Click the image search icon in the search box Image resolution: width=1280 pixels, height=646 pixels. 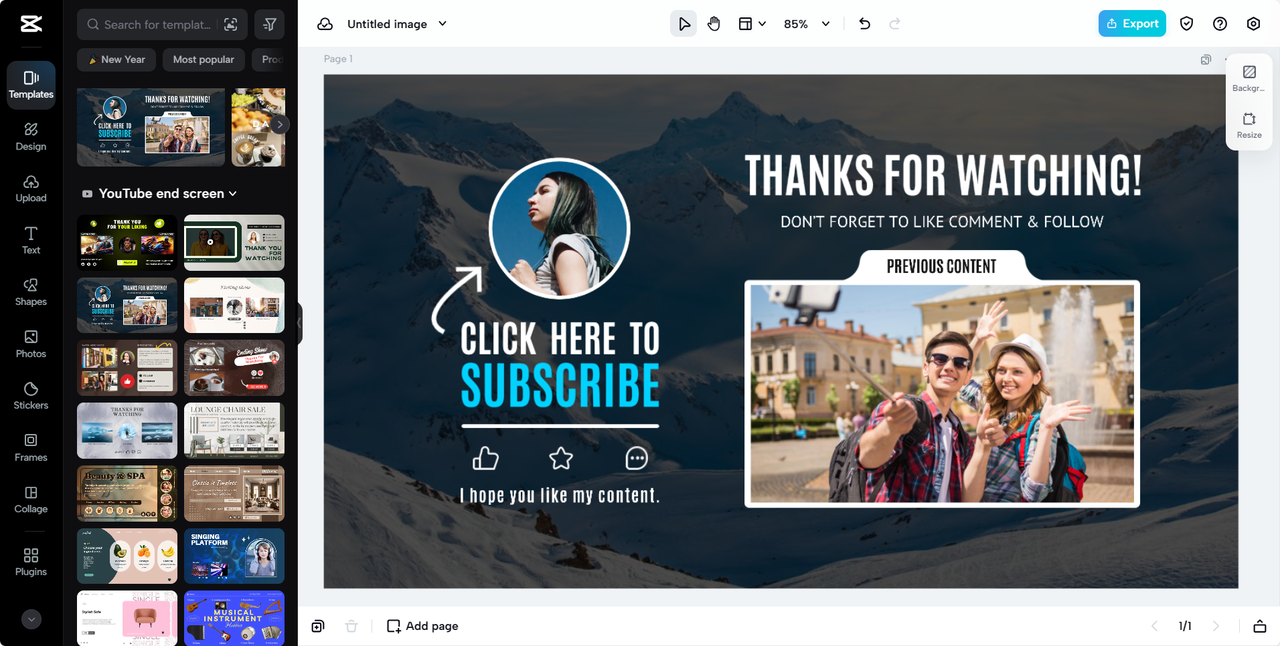click(x=231, y=24)
